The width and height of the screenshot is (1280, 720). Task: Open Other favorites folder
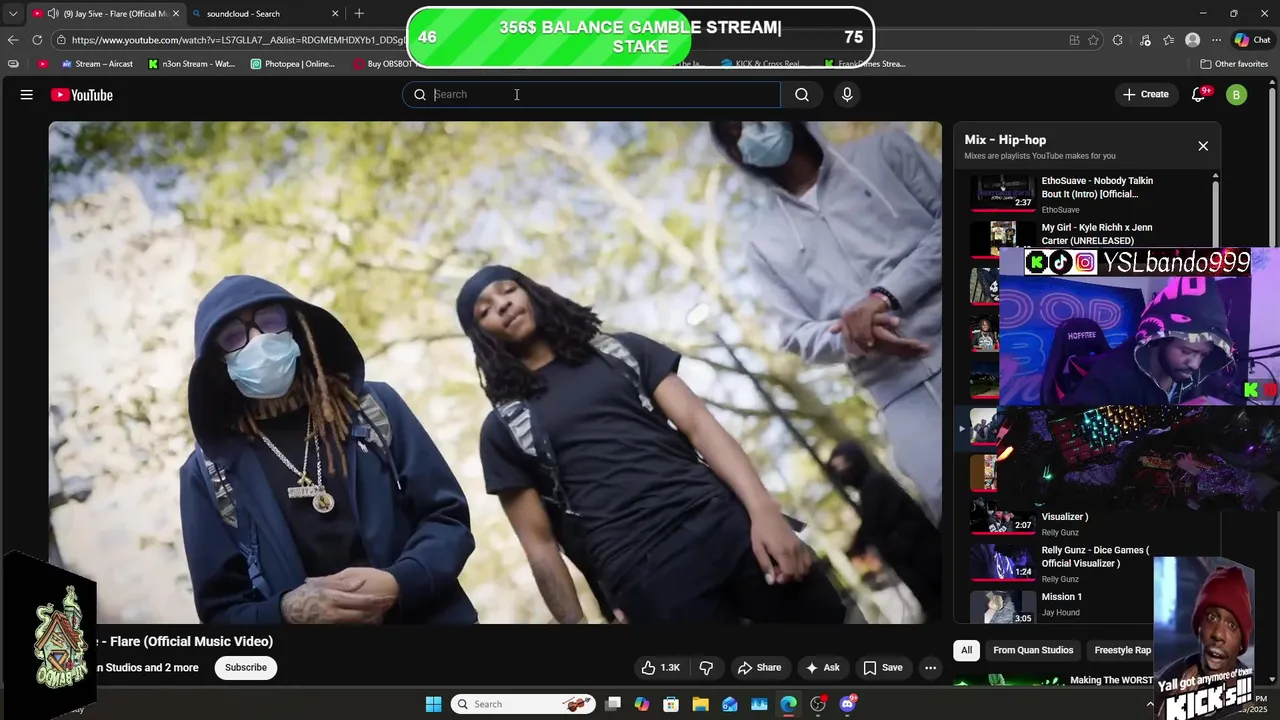point(1234,64)
